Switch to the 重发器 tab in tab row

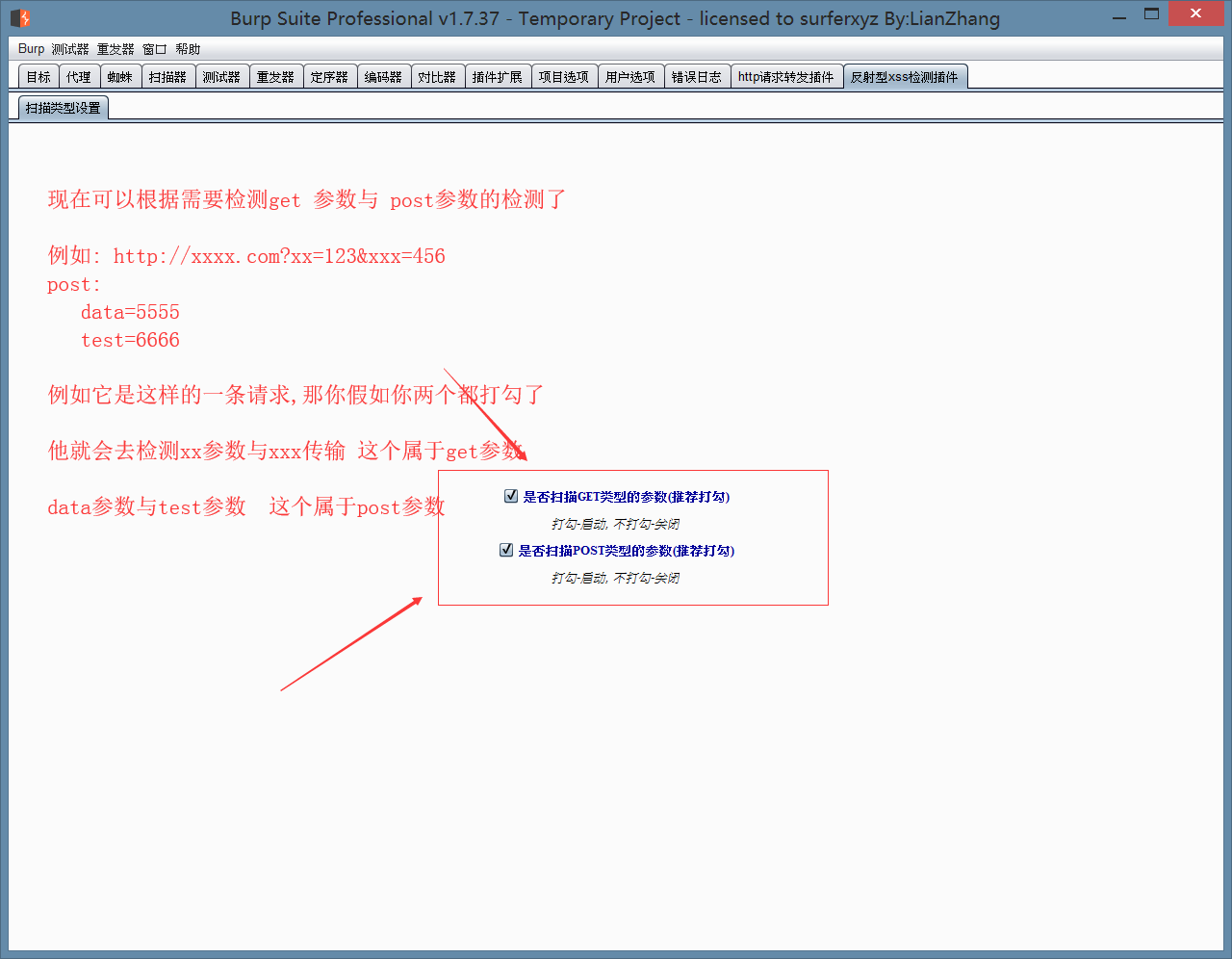coord(276,77)
